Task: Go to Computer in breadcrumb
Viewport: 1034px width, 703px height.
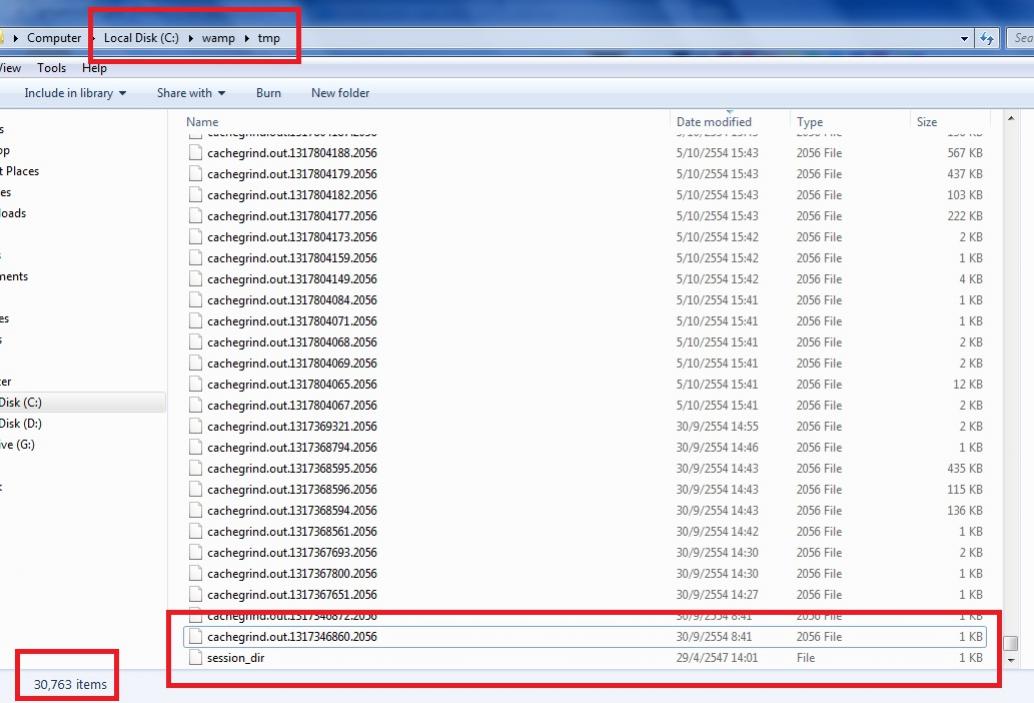Action: click(54, 38)
